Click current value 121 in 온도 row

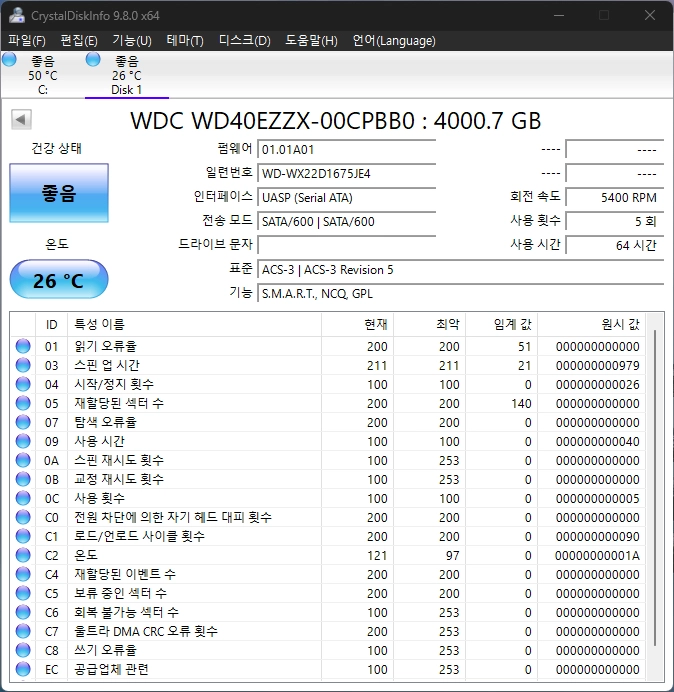[x=377, y=555]
